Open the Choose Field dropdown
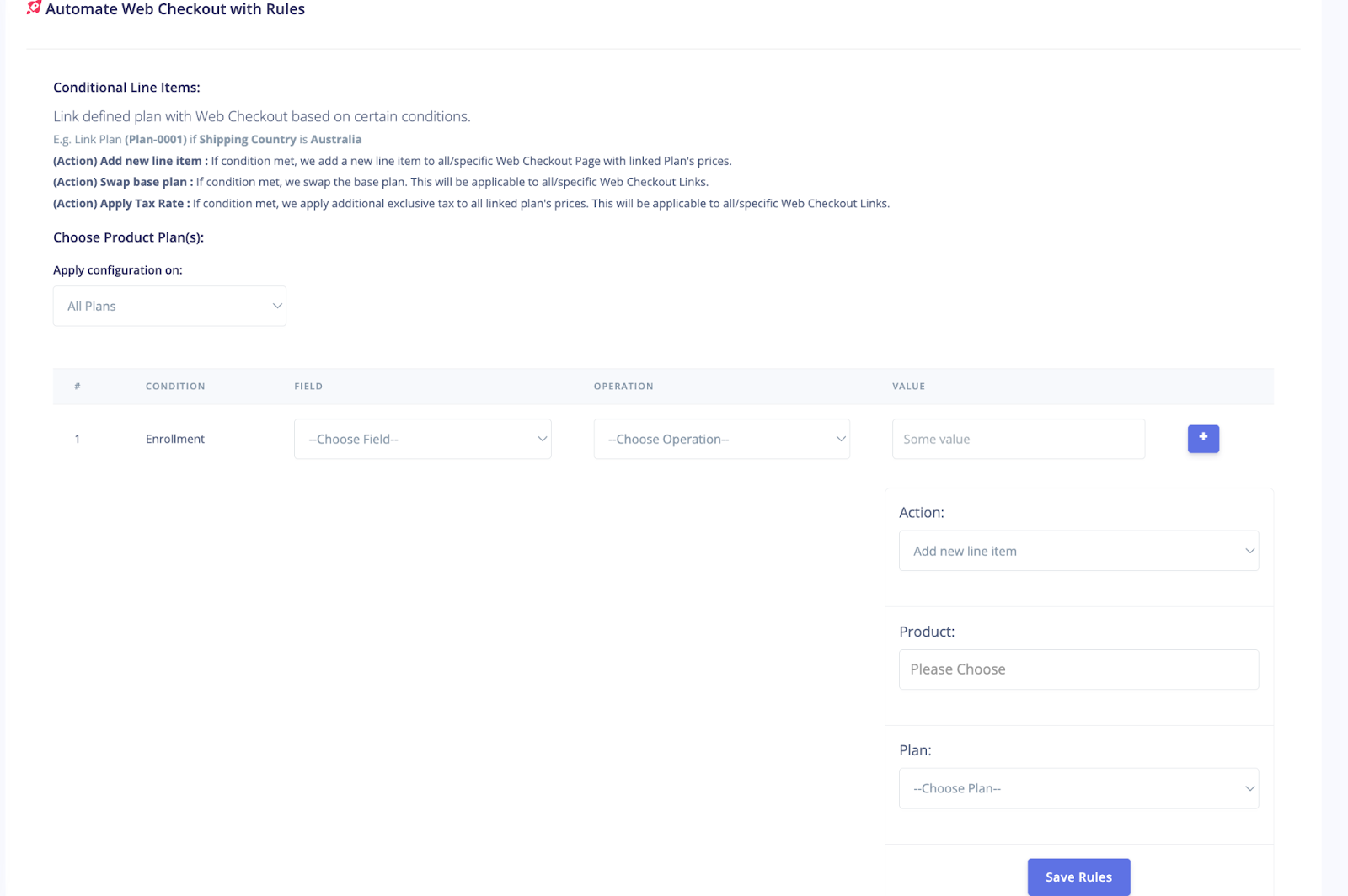This screenshot has height=896, width=1348. [421, 439]
